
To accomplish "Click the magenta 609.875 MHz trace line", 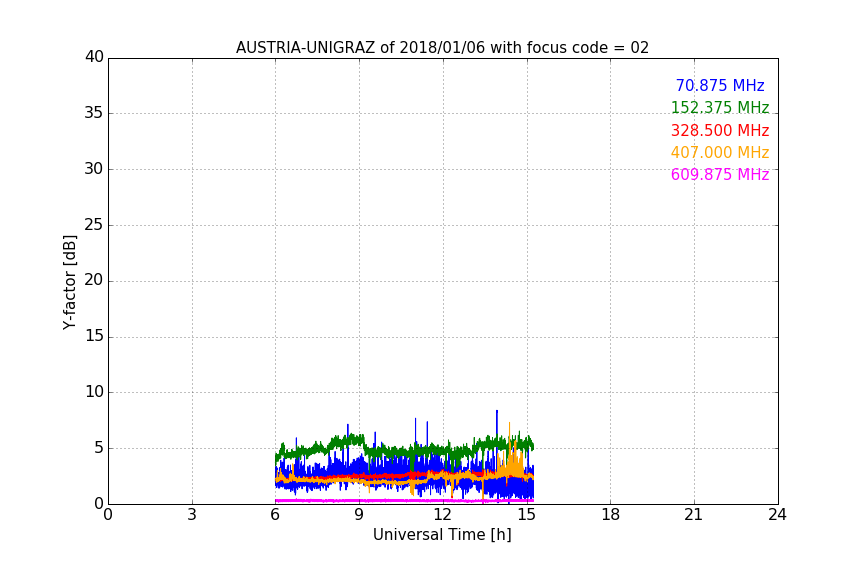I will [x=404, y=500].
